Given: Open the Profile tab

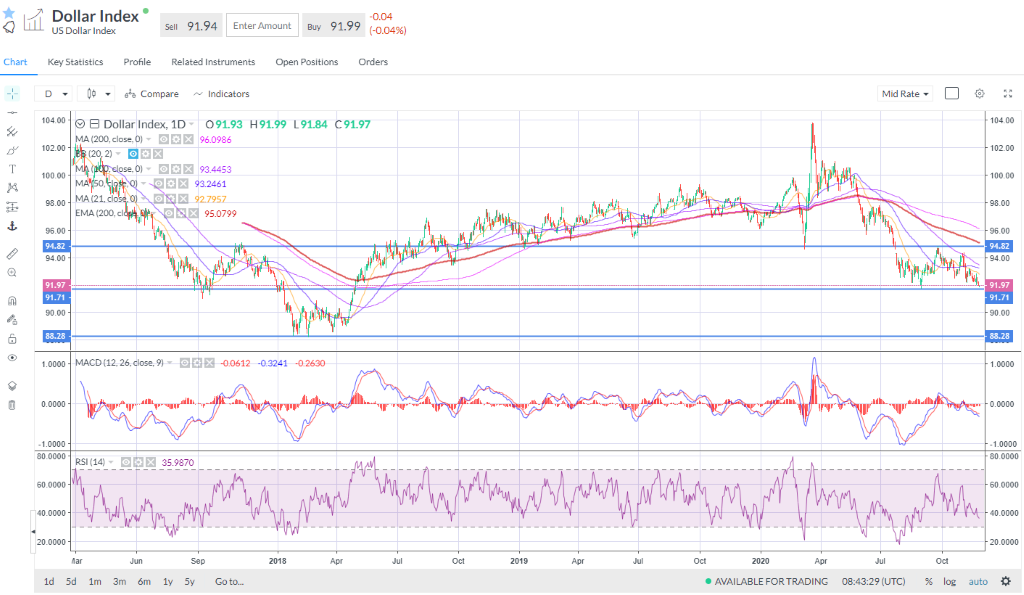Looking at the screenshot, I should pyautogui.click(x=137, y=61).
